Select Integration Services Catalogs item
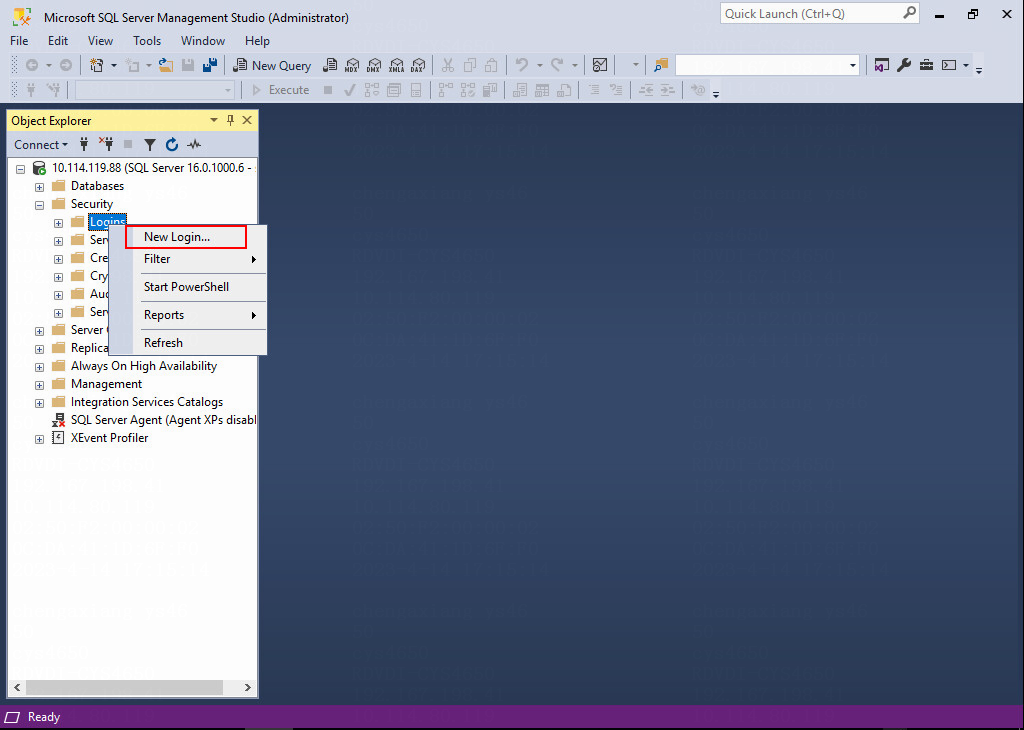Image resolution: width=1024 pixels, height=730 pixels. (147, 402)
